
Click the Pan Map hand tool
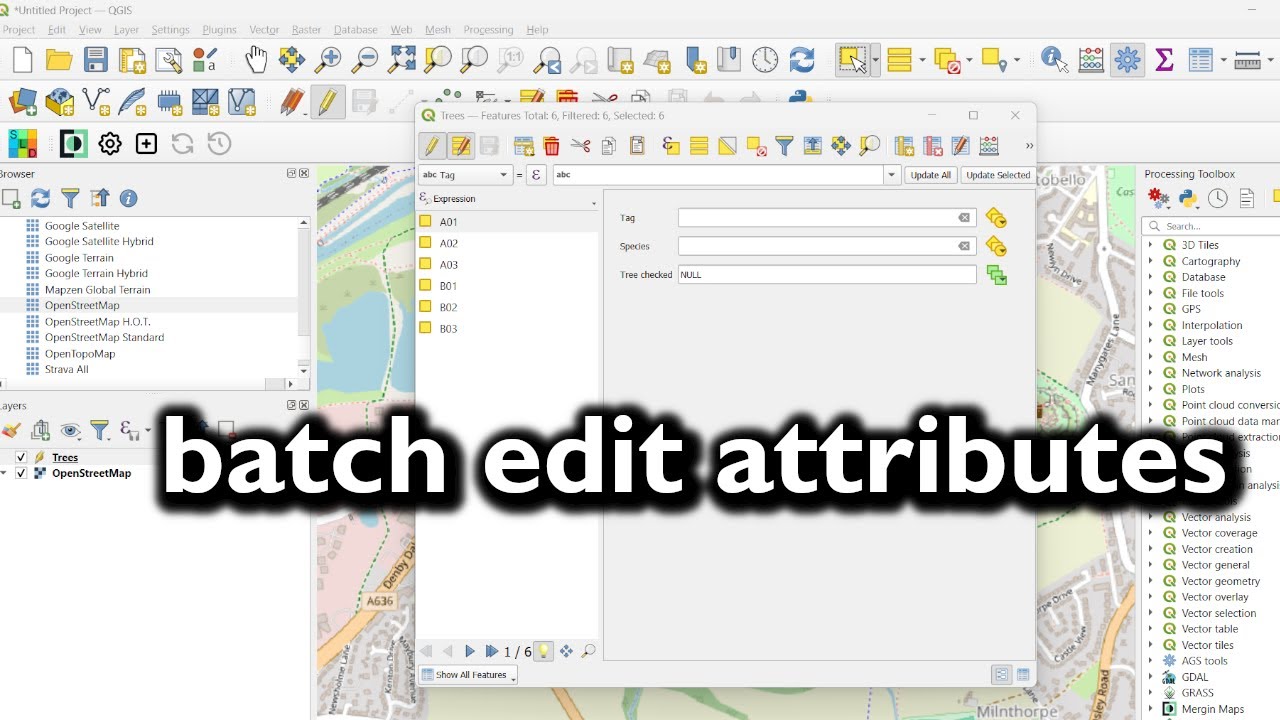[x=257, y=60]
